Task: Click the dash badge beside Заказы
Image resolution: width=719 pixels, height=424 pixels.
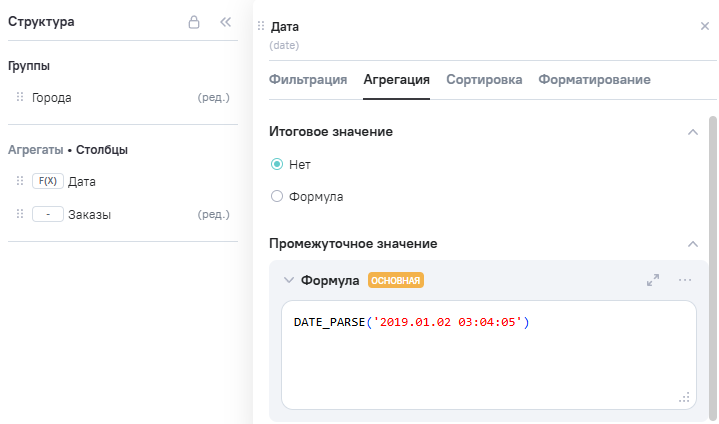Action: (47, 214)
